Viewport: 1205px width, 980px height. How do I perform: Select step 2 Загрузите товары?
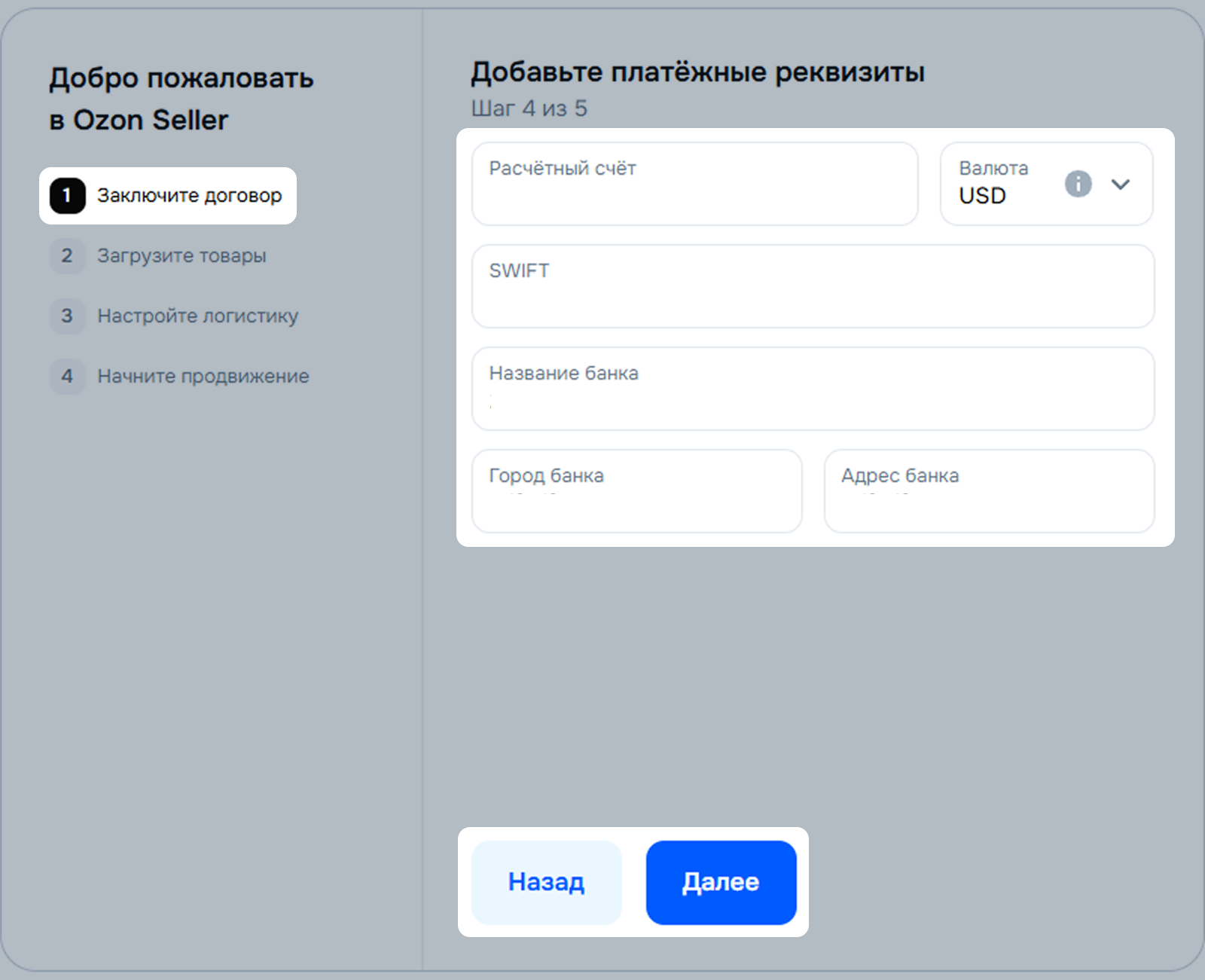[x=158, y=256]
